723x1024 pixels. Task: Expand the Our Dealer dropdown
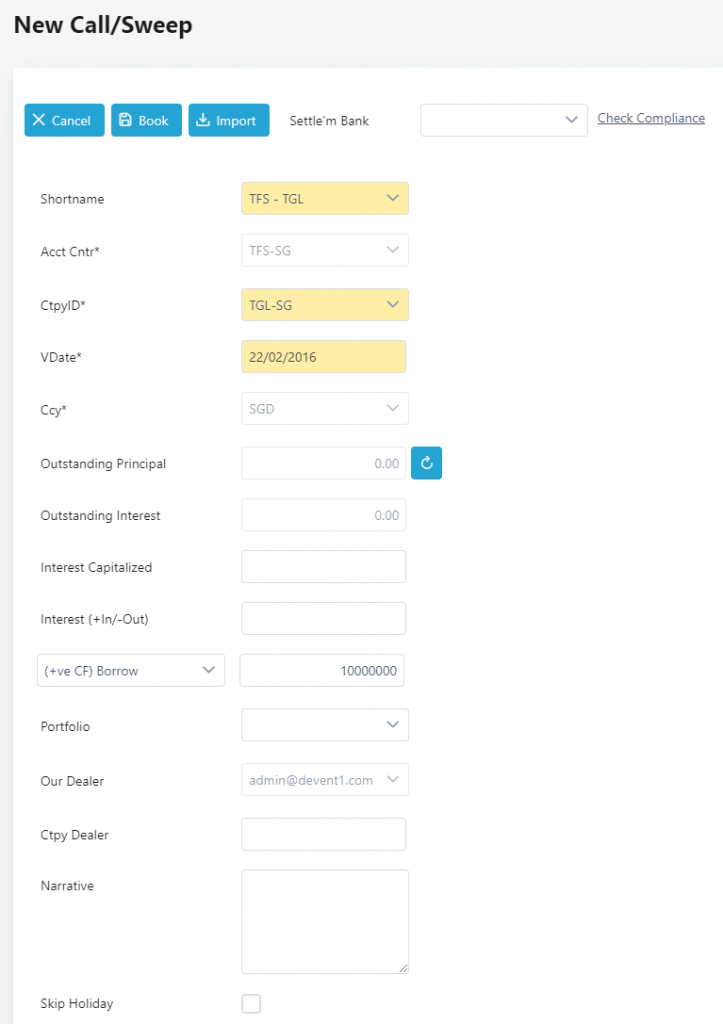pyautogui.click(x=325, y=780)
